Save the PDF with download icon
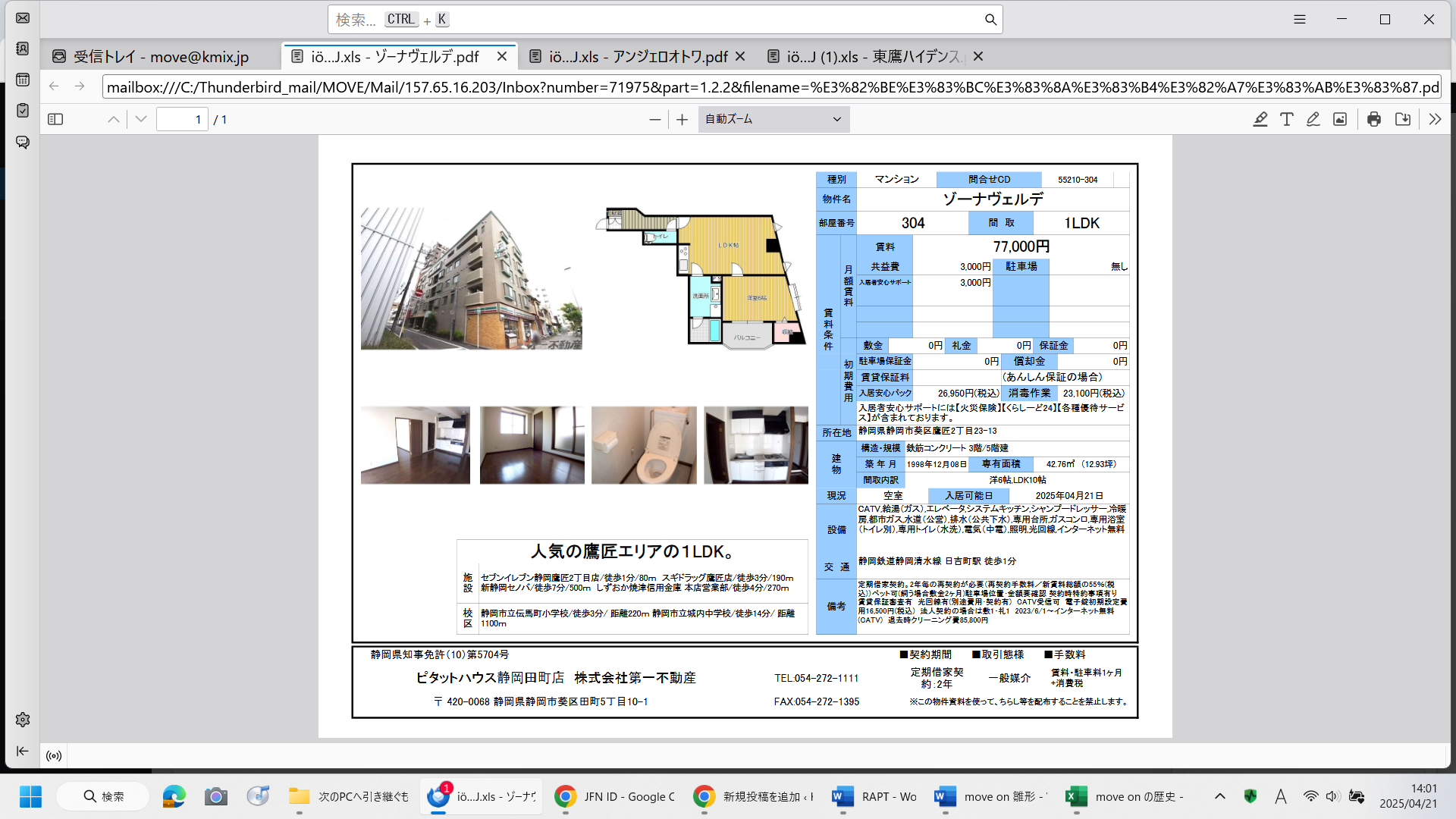The height and width of the screenshot is (819, 1456). click(x=1403, y=119)
